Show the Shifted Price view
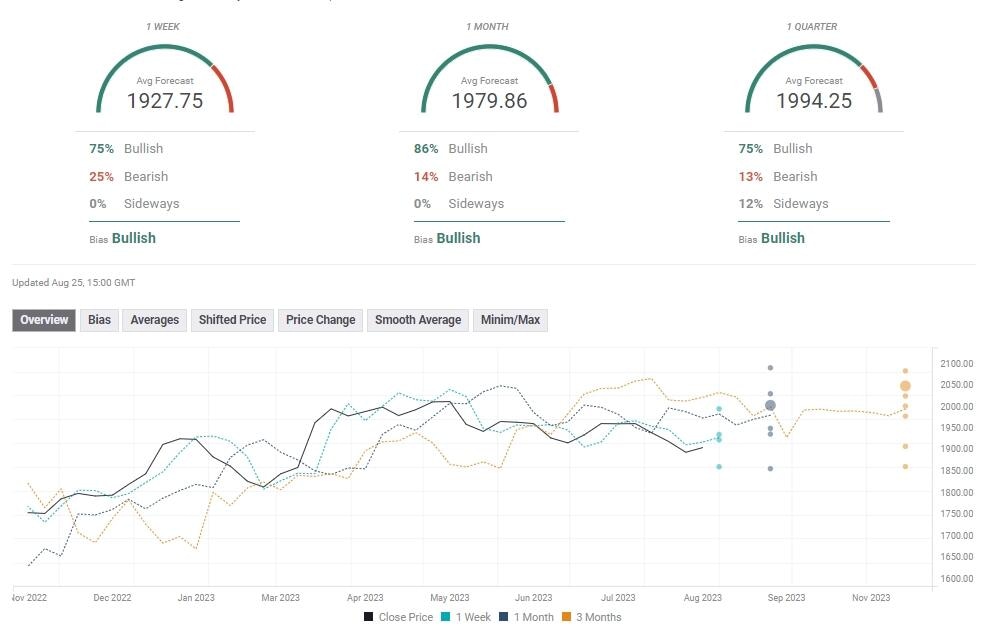 tap(232, 320)
